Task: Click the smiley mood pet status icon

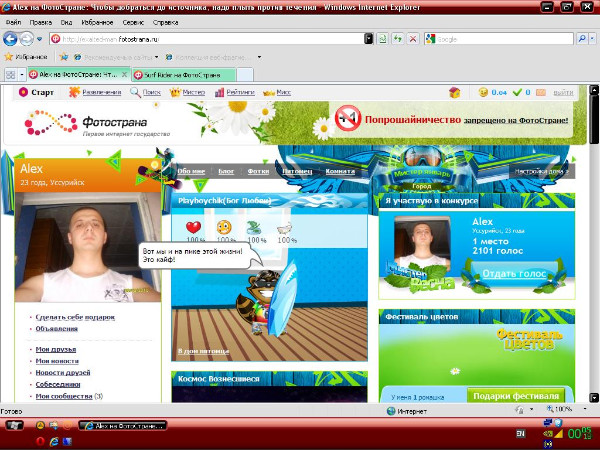Action: click(x=224, y=227)
